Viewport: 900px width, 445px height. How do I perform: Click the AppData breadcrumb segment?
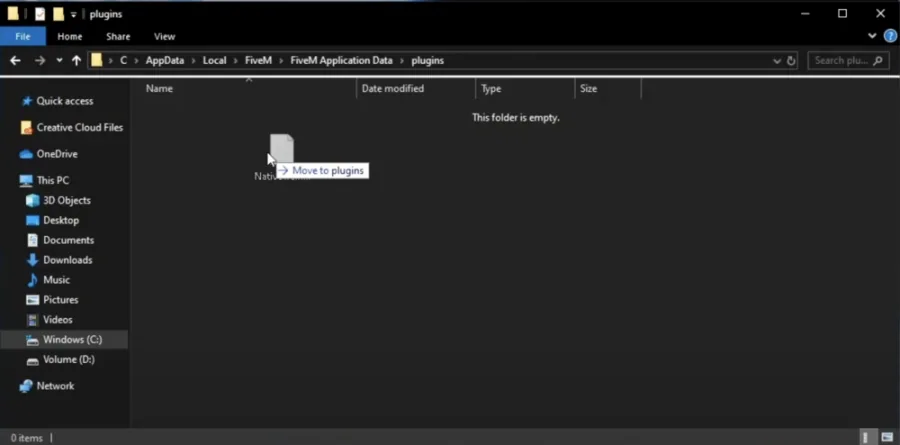point(165,60)
